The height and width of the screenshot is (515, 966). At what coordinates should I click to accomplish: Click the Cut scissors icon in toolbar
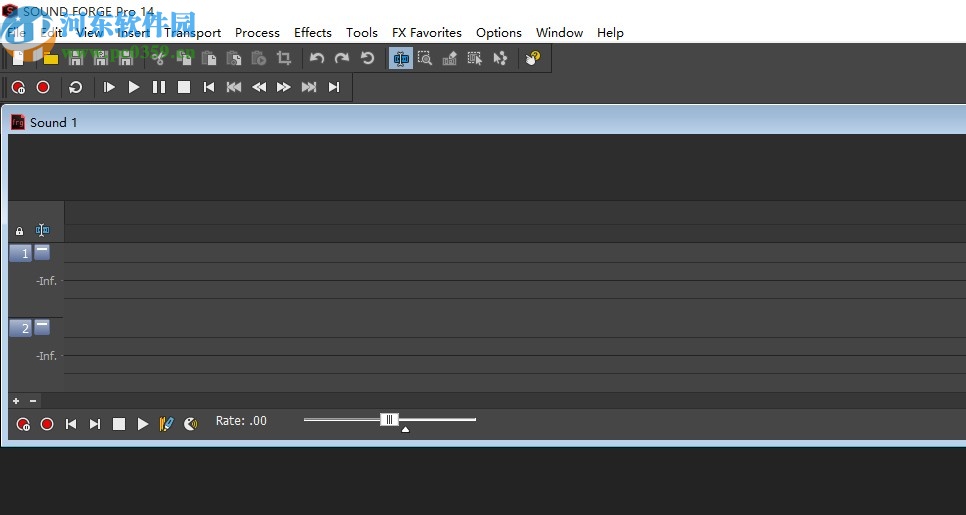pyautogui.click(x=158, y=59)
